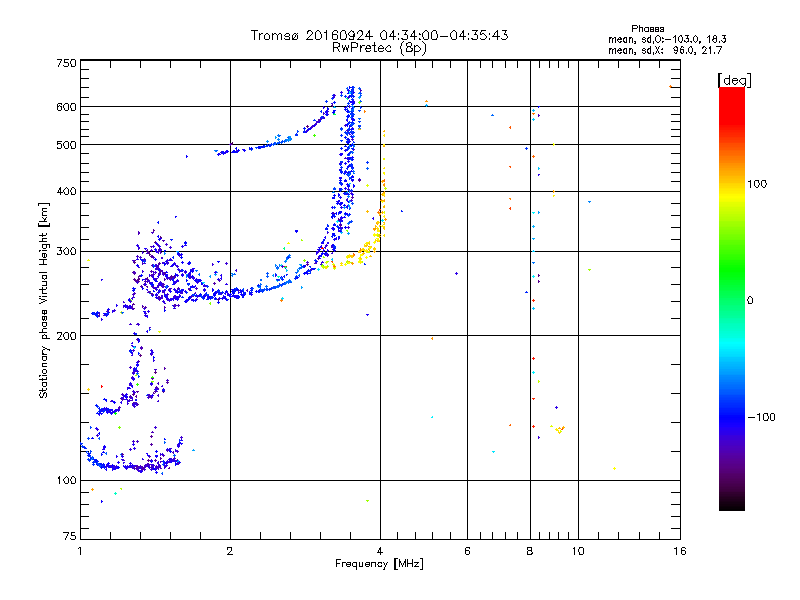
Task: Click the 'mean, sd,O:-103.0, 18.3' text
Action: [x=667, y=39]
